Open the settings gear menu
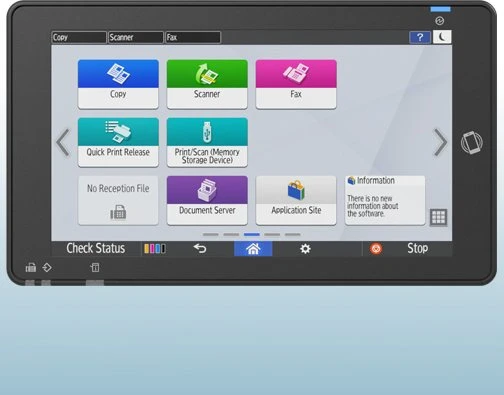 pyautogui.click(x=305, y=249)
